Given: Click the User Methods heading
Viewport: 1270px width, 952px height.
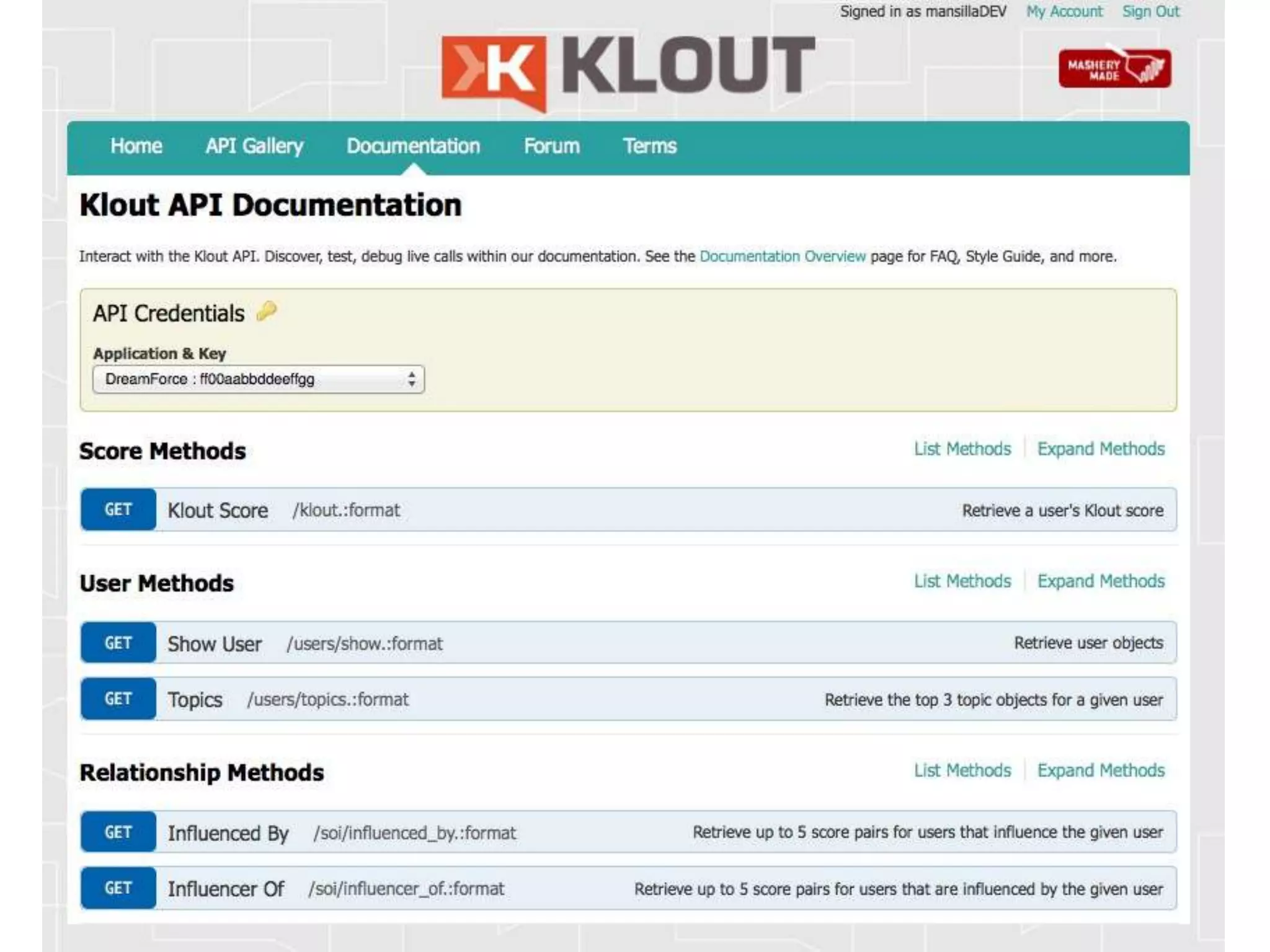Looking at the screenshot, I should coord(156,583).
